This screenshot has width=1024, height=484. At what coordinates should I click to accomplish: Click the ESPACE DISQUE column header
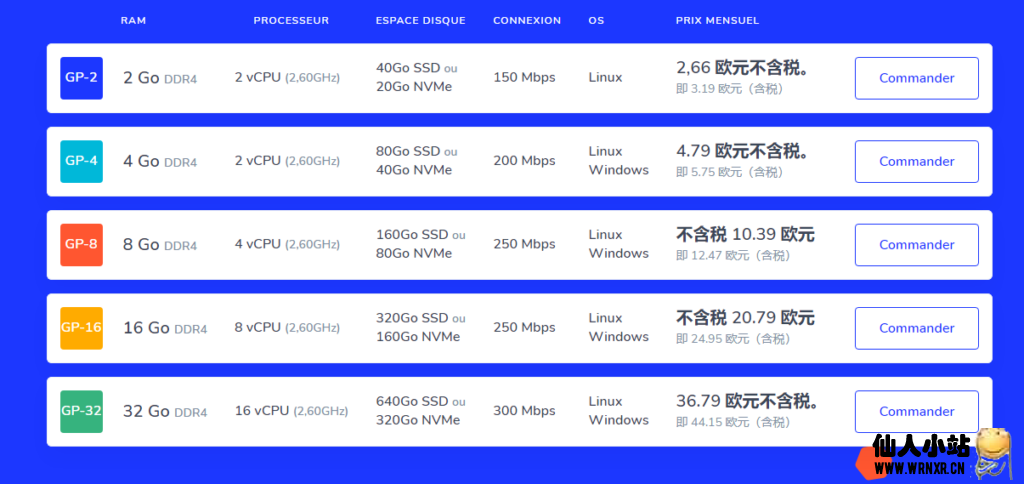pyautogui.click(x=420, y=21)
